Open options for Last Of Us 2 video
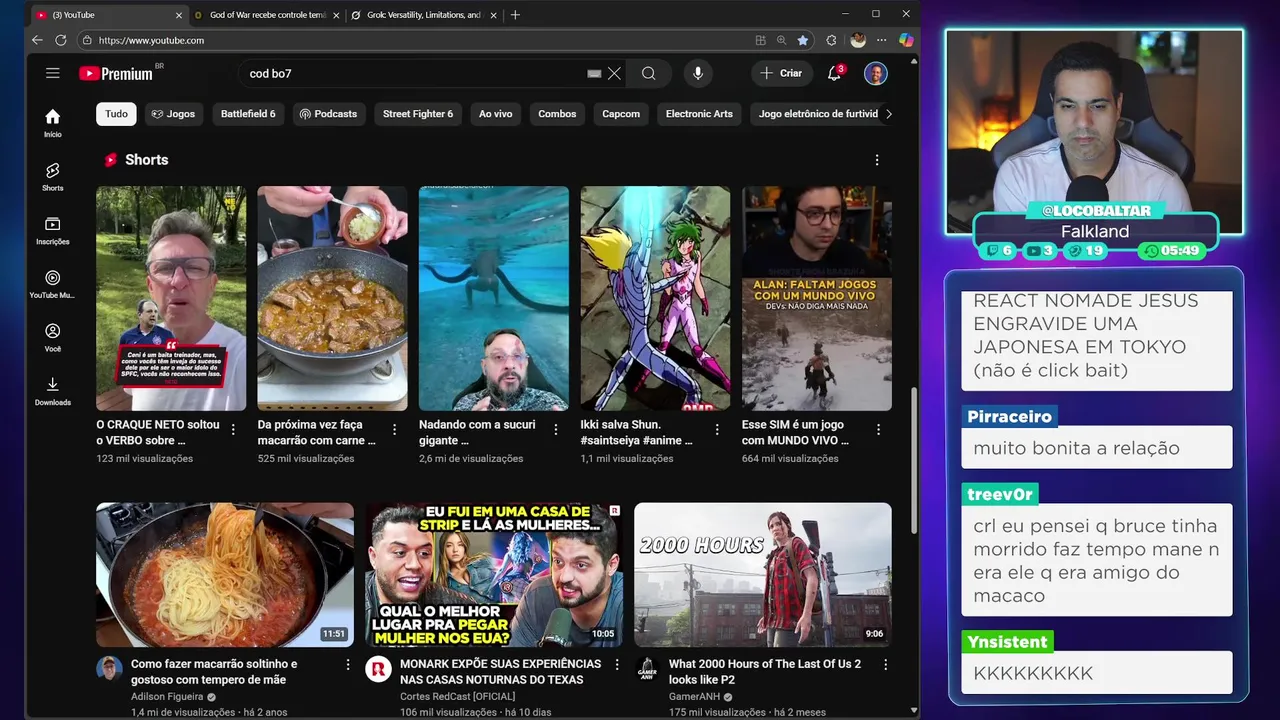The image size is (1280, 720). (x=886, y=664)
